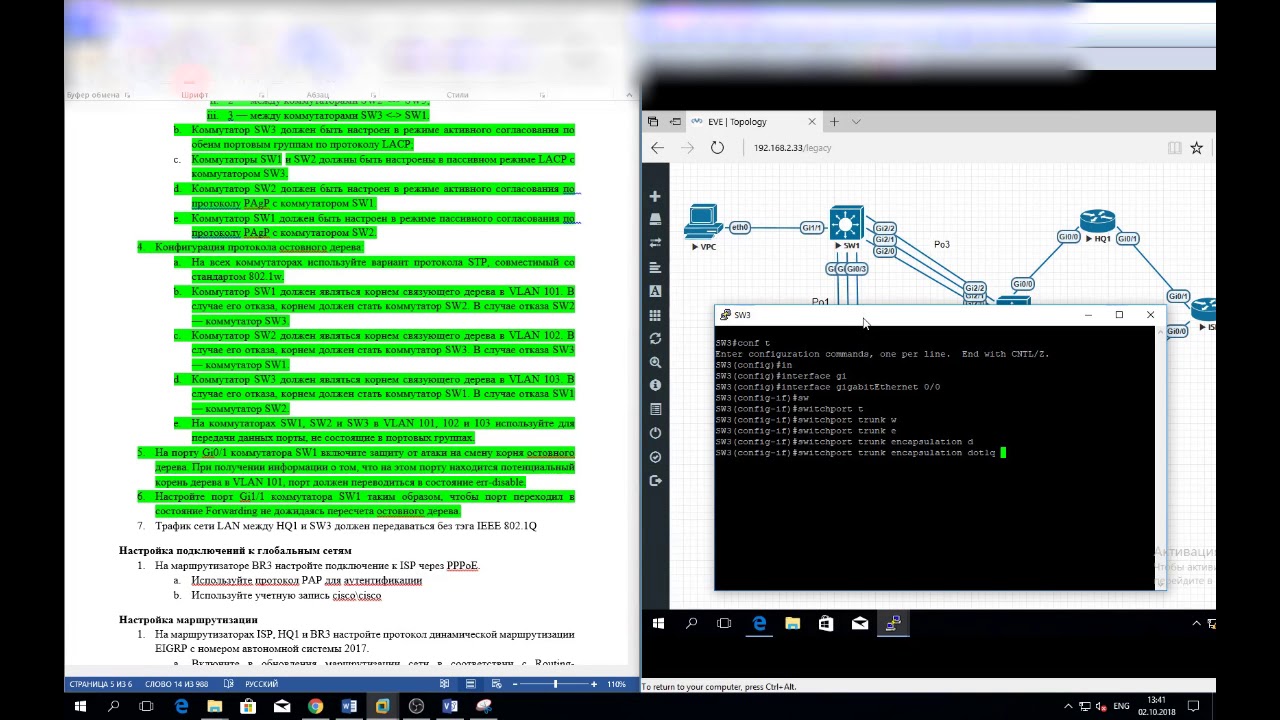Open File Explorer on remote desktop taskbar
This screenshot has width=1280, height=720.
click(792, 624)
